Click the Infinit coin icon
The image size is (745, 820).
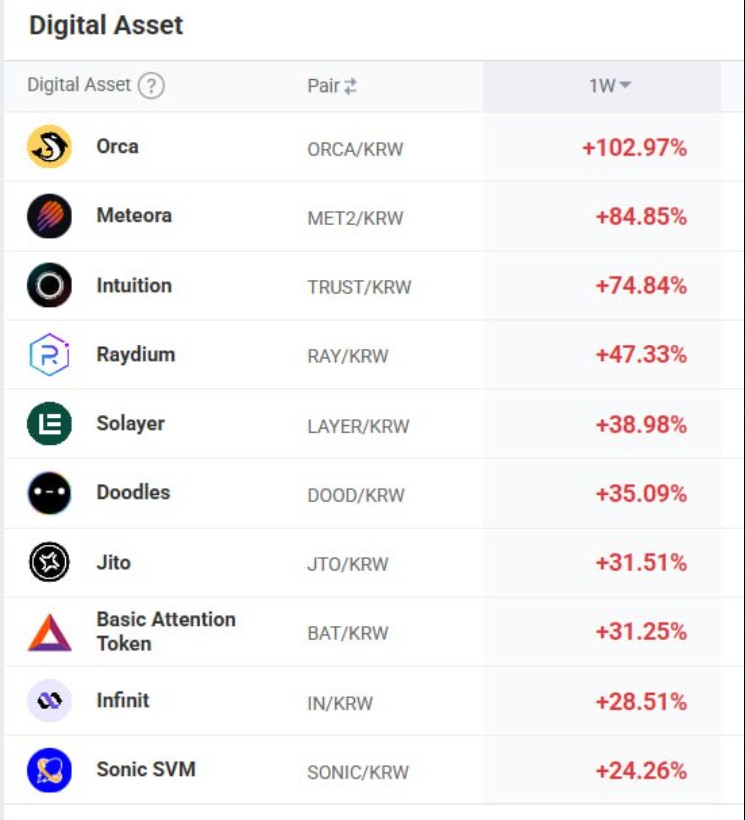click(49, 701)
